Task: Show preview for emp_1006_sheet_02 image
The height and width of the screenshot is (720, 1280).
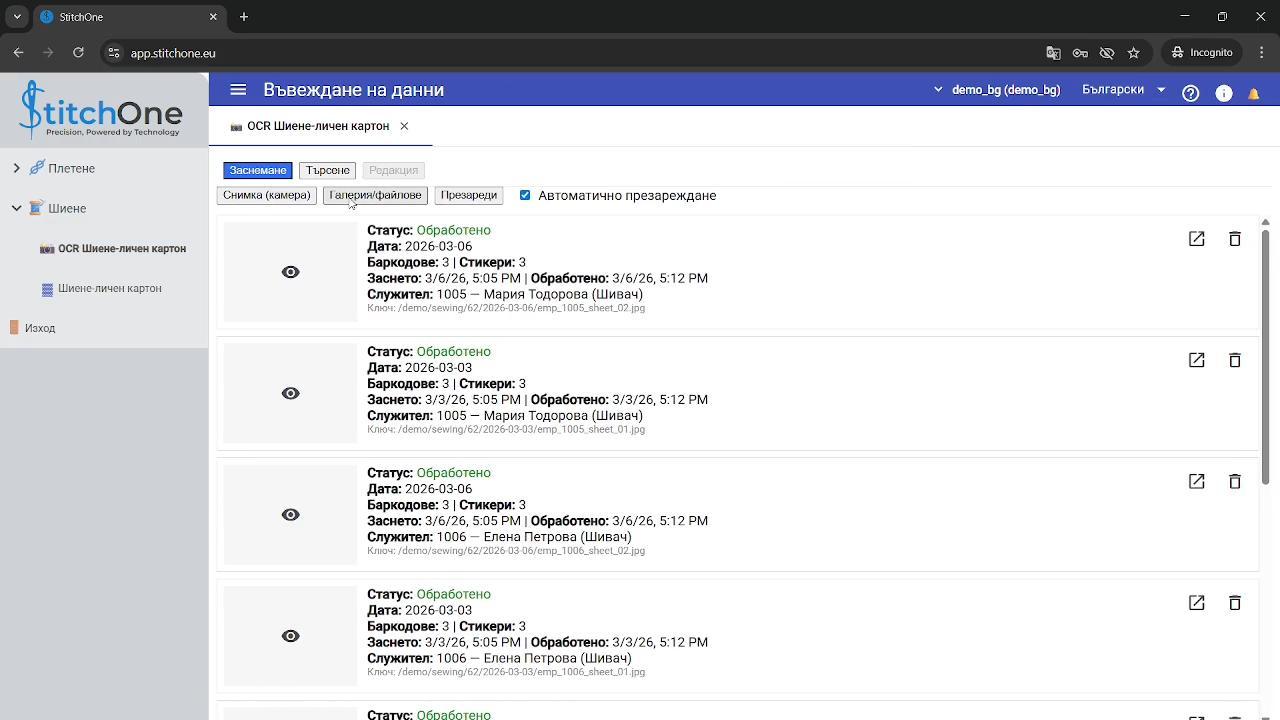Action: (290, 515)
